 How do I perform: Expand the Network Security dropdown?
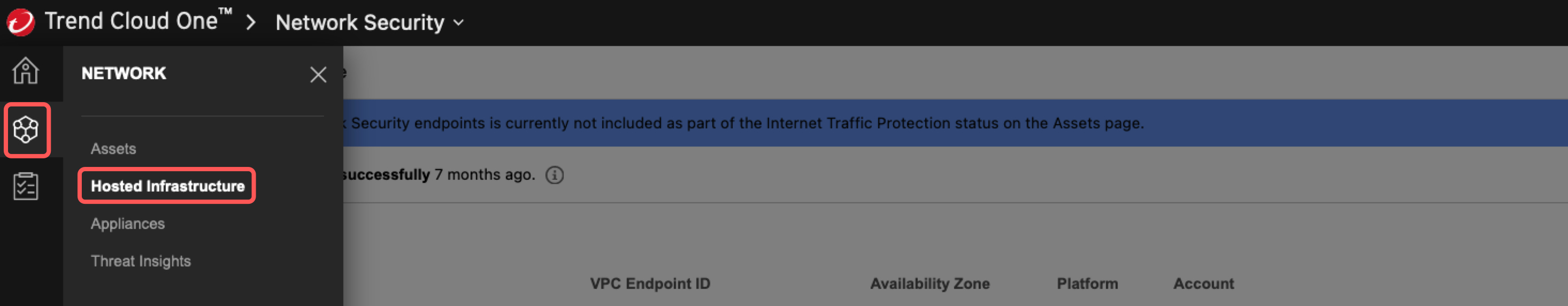click(370, 22)
